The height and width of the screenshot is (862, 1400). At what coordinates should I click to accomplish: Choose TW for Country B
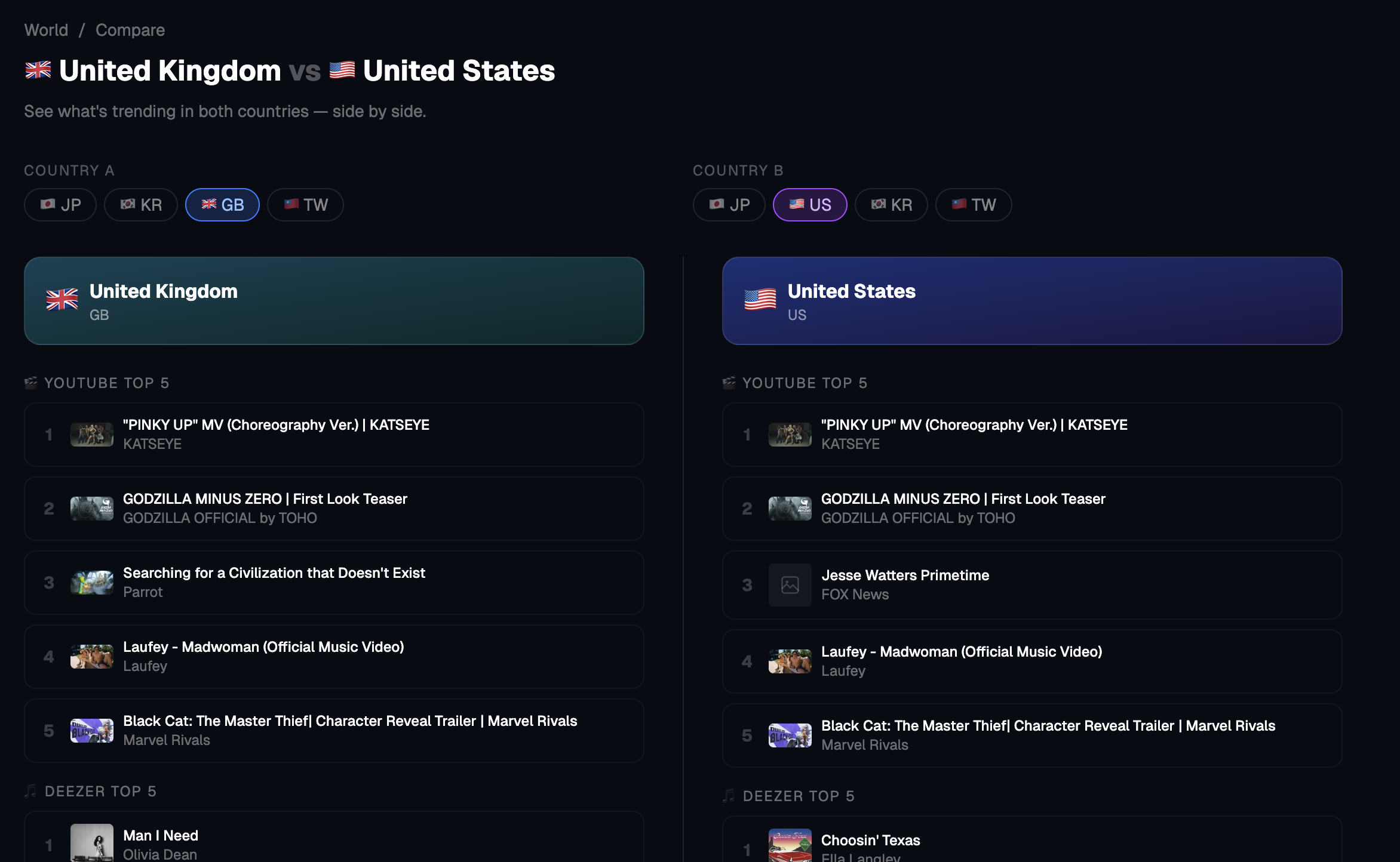[x=974, y=205]
